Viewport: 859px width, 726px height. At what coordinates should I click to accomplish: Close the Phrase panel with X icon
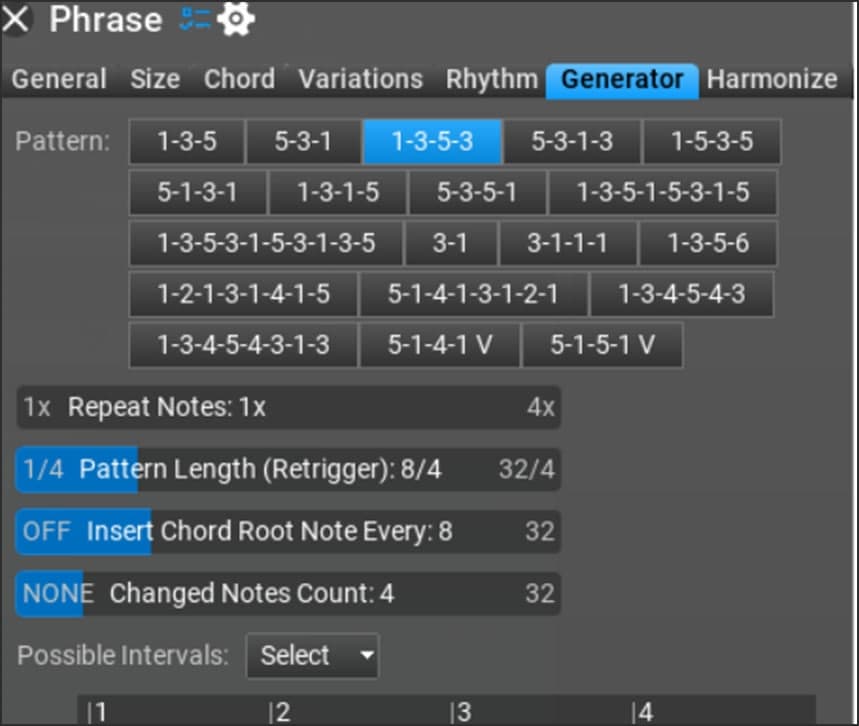tap(17, 19)
